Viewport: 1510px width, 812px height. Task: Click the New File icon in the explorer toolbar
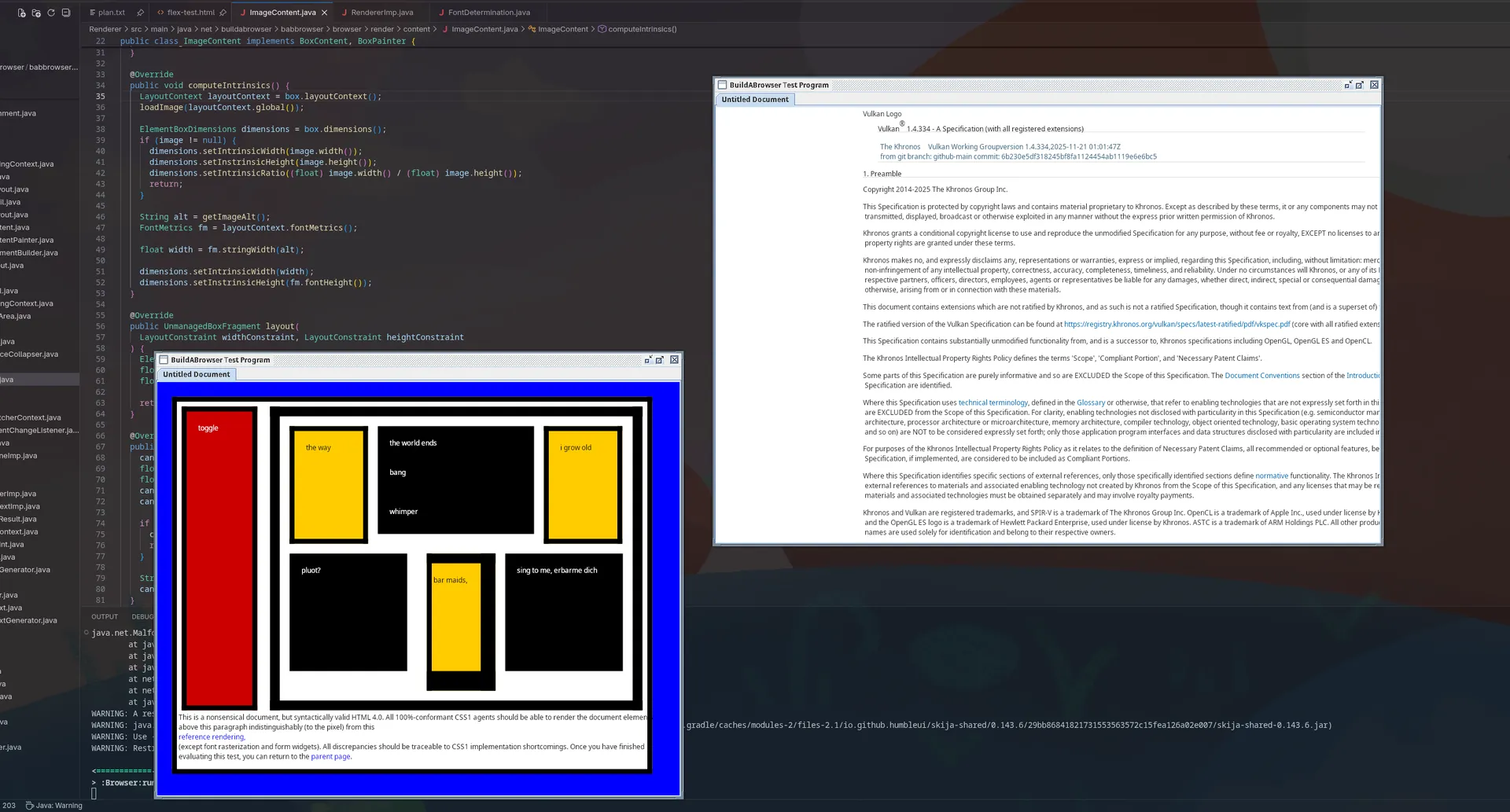pos(21,13)
